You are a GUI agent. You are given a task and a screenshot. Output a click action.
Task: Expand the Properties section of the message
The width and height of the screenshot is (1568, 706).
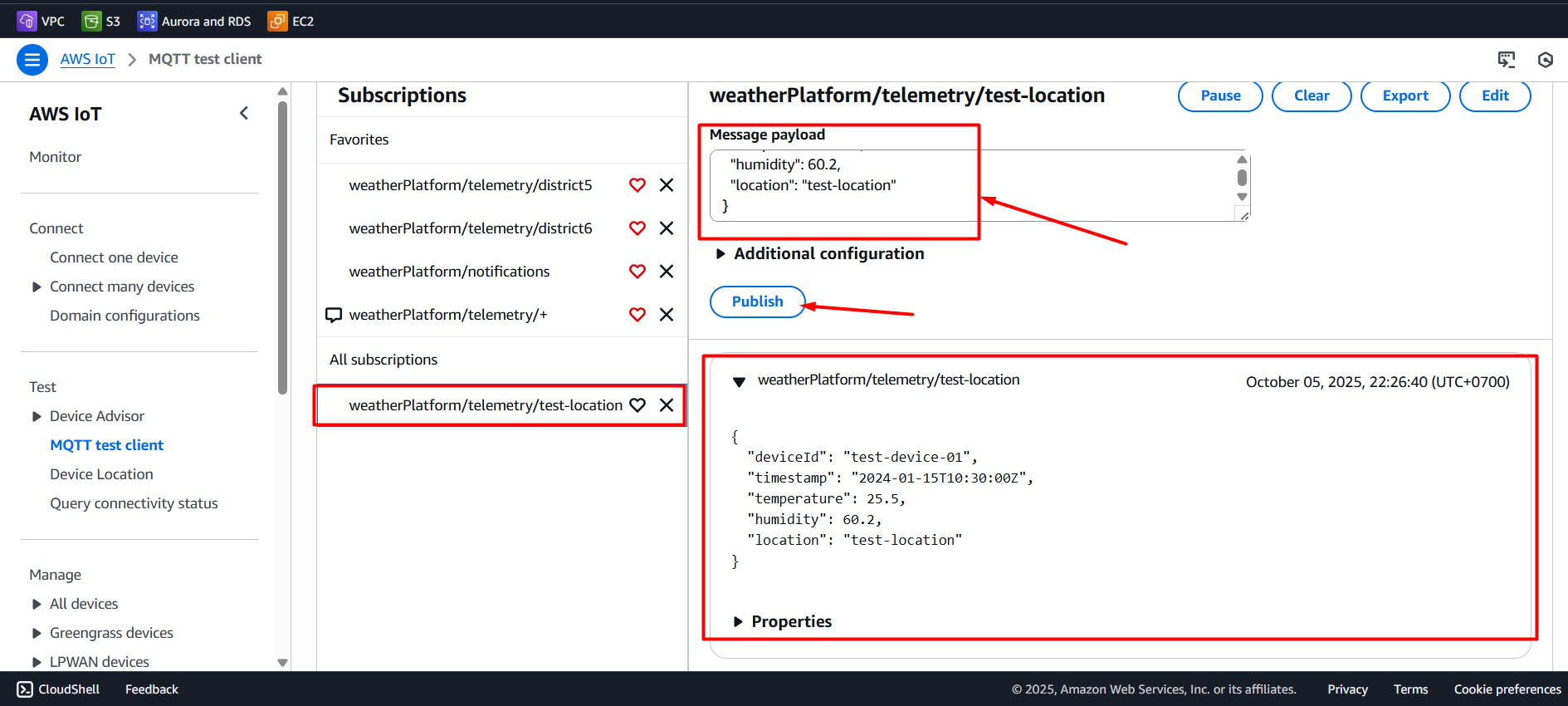coord(738,622)
